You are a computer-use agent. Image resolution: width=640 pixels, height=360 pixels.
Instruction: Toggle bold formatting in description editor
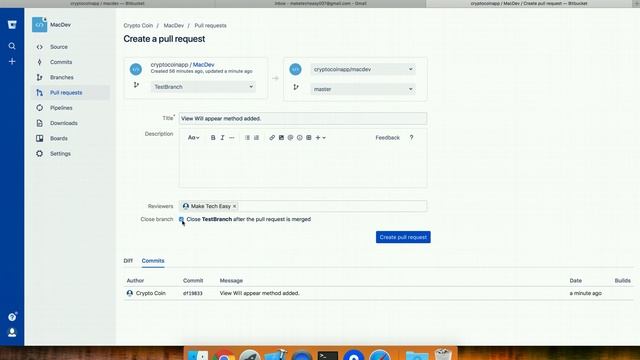[x=213, y=138]
